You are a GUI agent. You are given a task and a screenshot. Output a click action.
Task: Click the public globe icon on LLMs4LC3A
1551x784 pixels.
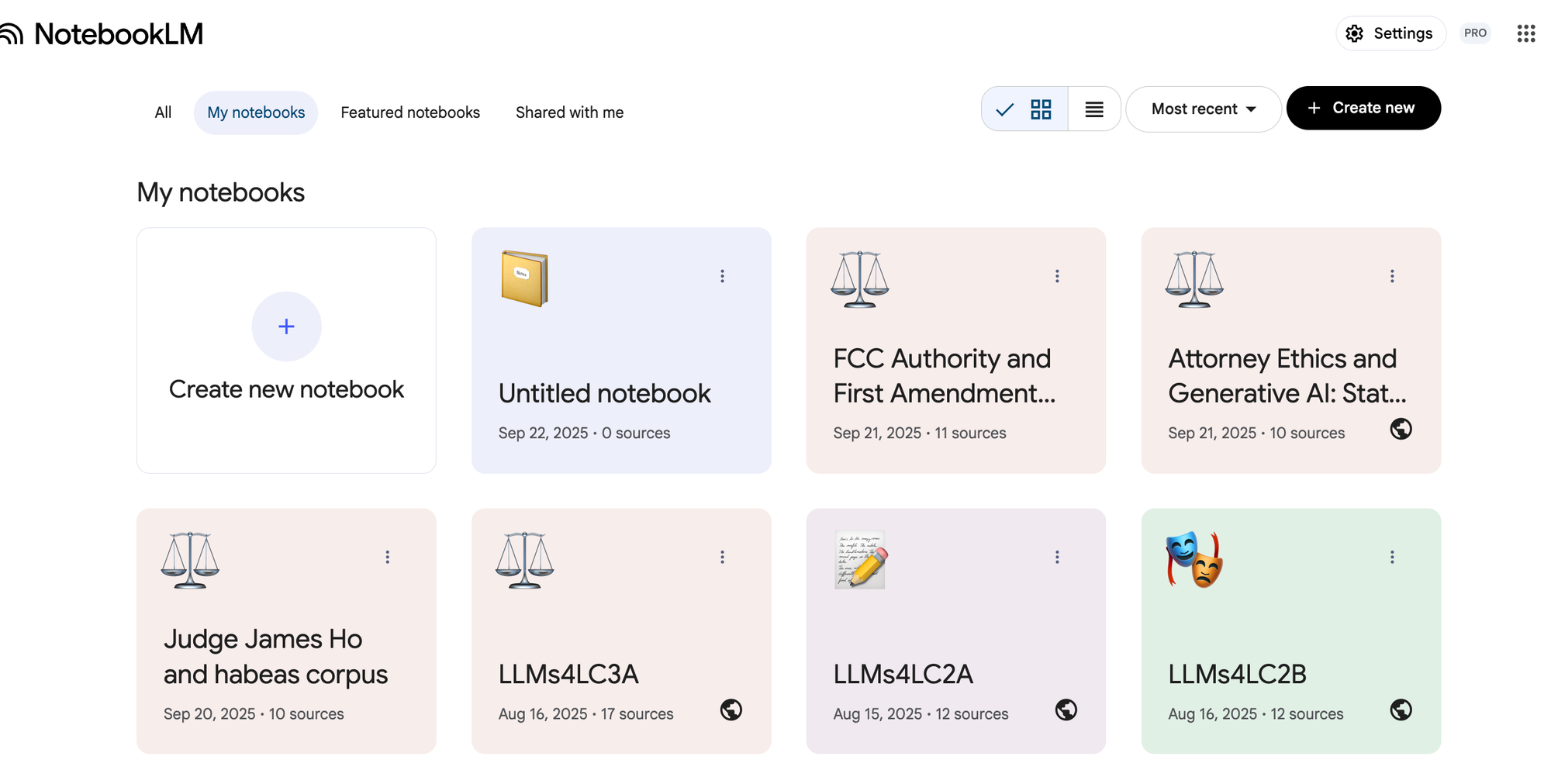731,710
